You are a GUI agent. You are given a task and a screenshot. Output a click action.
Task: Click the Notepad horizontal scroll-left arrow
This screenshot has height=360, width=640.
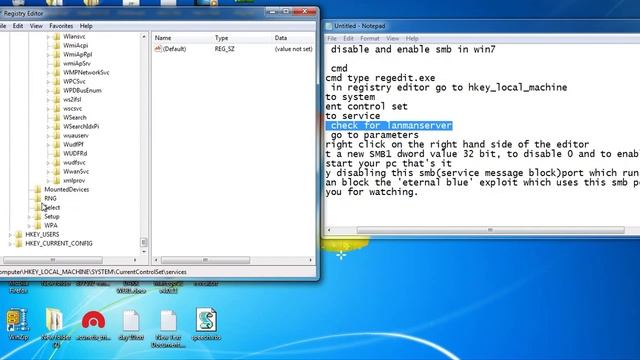point(329,230)
